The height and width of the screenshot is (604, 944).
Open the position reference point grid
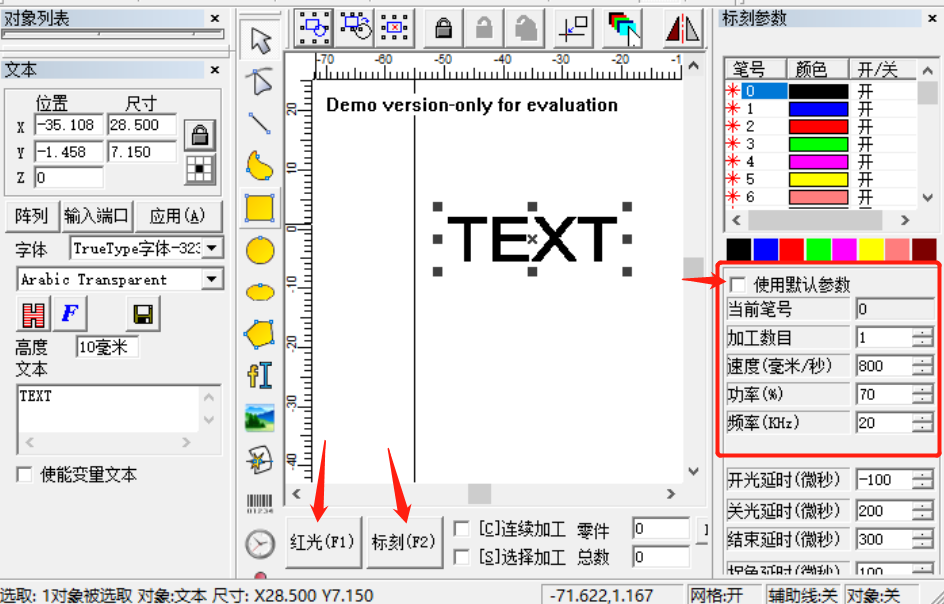(x=199, y=169)
